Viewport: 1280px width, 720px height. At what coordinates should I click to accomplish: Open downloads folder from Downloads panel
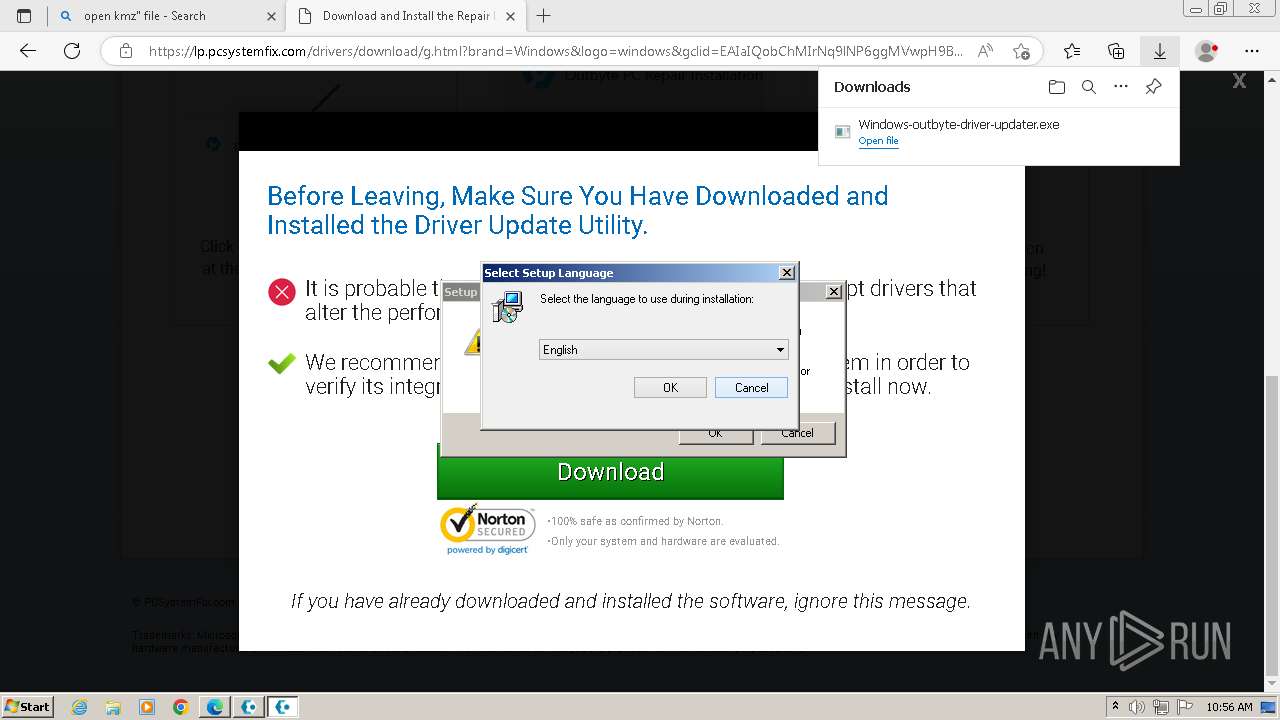(1057, 87)
